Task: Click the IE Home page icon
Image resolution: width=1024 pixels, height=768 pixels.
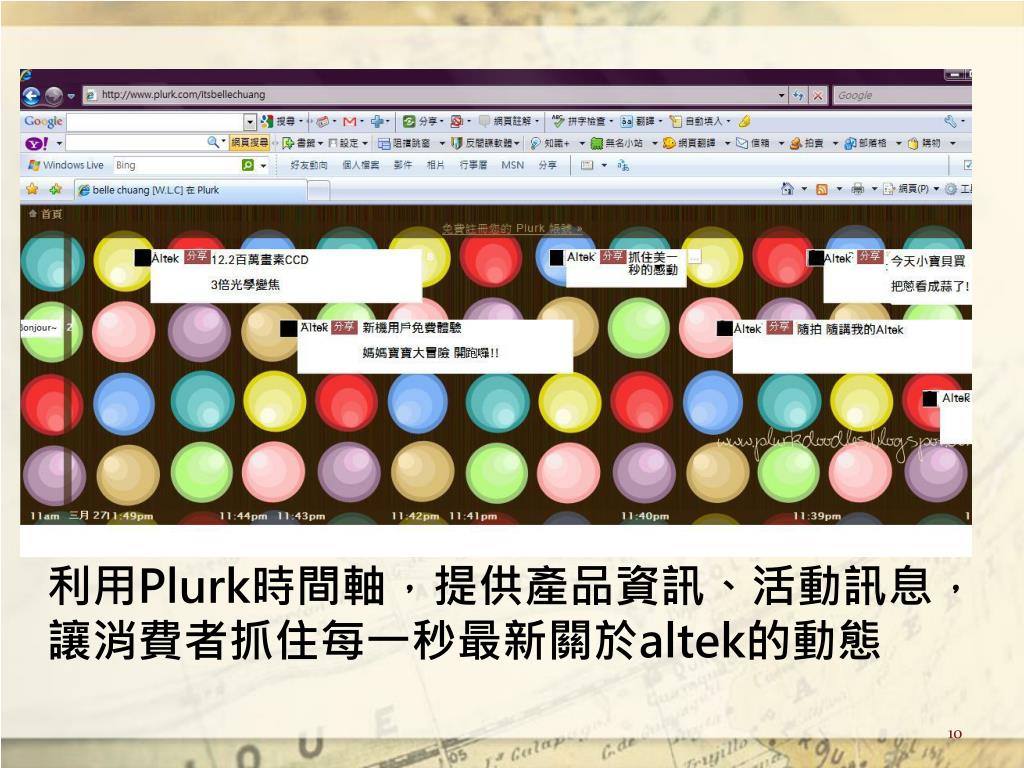Action: tap(788, 189)
